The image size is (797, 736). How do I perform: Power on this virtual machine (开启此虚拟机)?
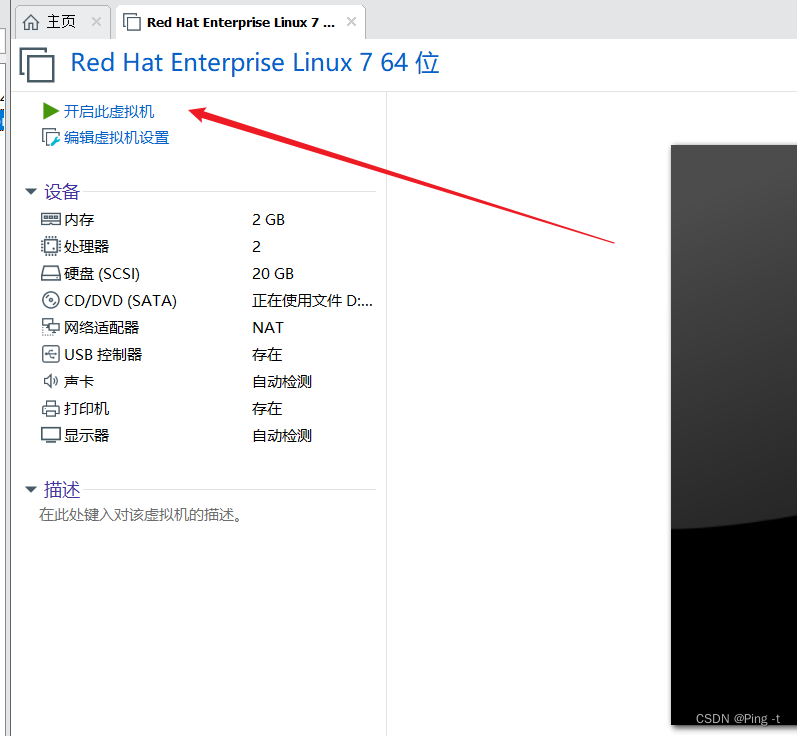click(109, 111)
